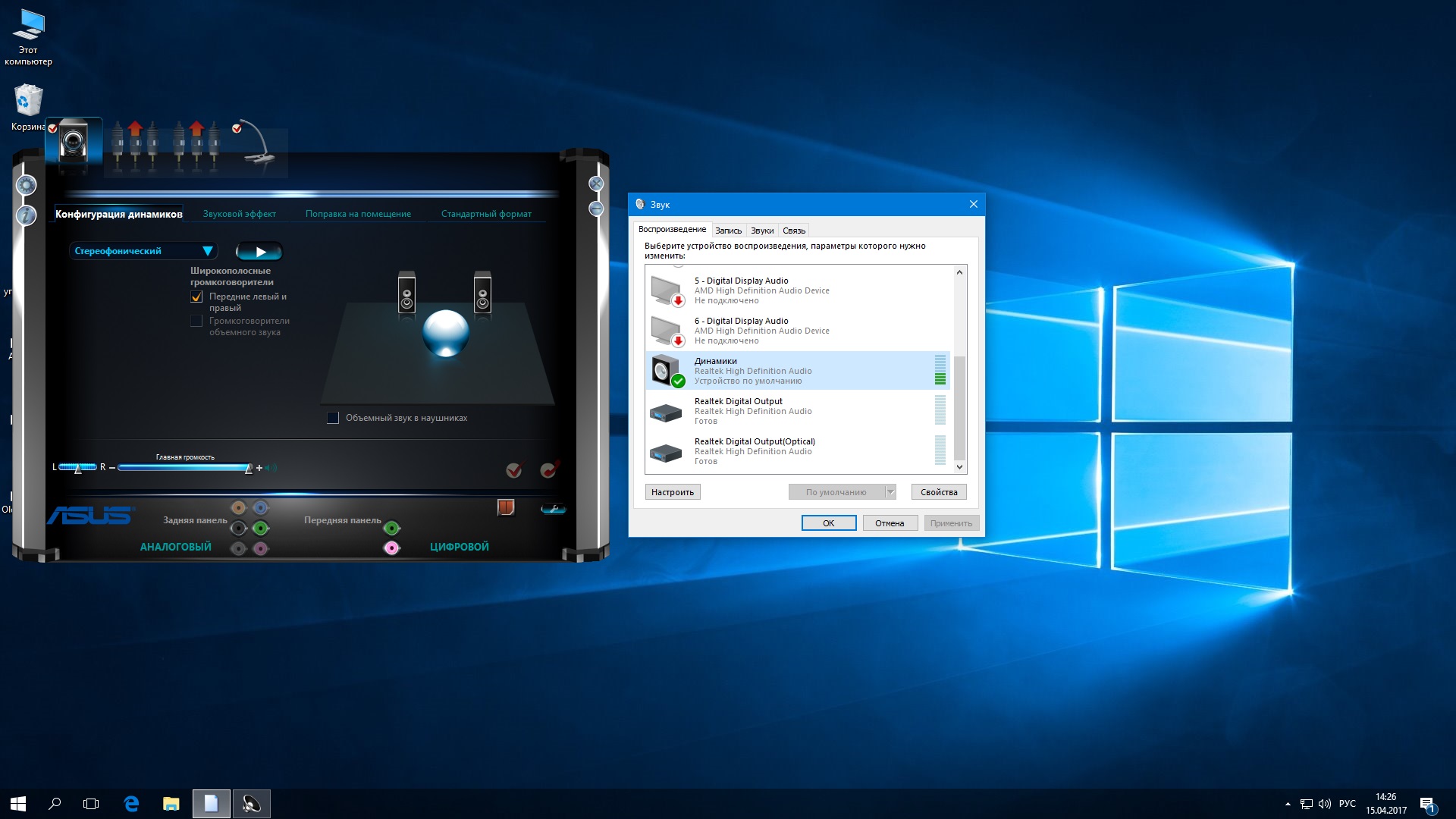1456x819 pixels.
Task: Click the wrench connector settings icon
Action: click(553, 509)
